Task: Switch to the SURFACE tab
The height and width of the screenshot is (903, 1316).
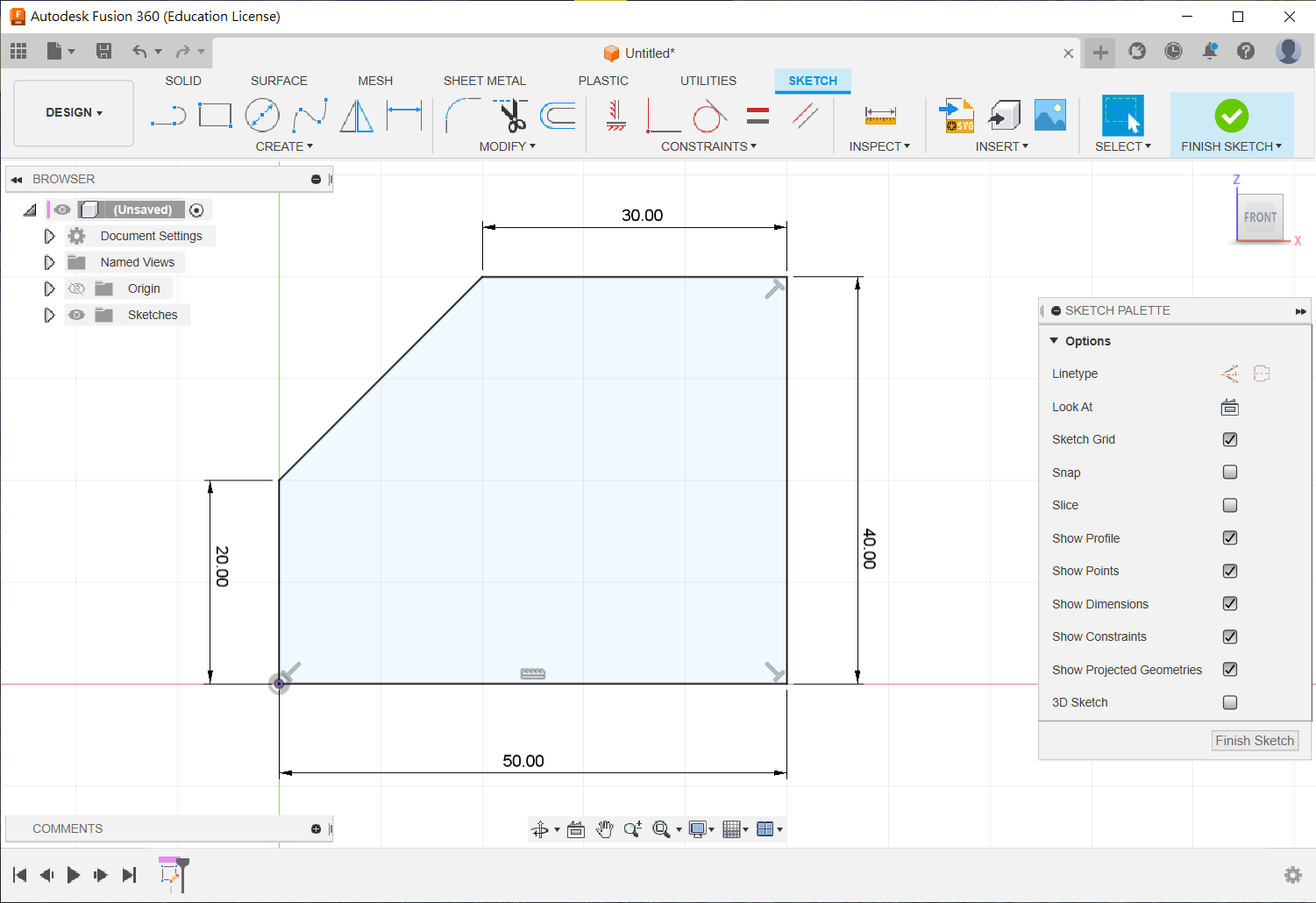Action: (279, 81)
